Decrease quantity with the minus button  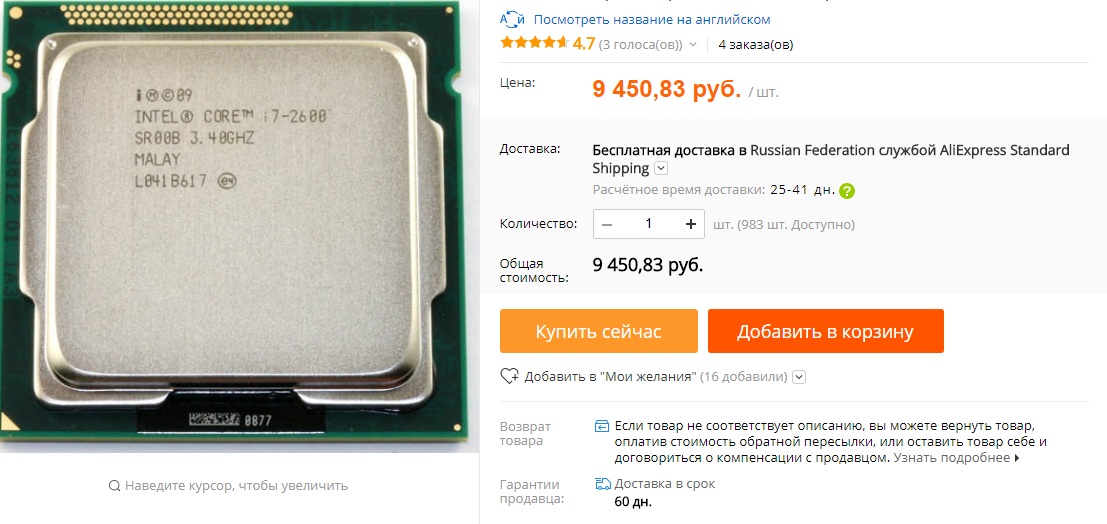[607, 224]
